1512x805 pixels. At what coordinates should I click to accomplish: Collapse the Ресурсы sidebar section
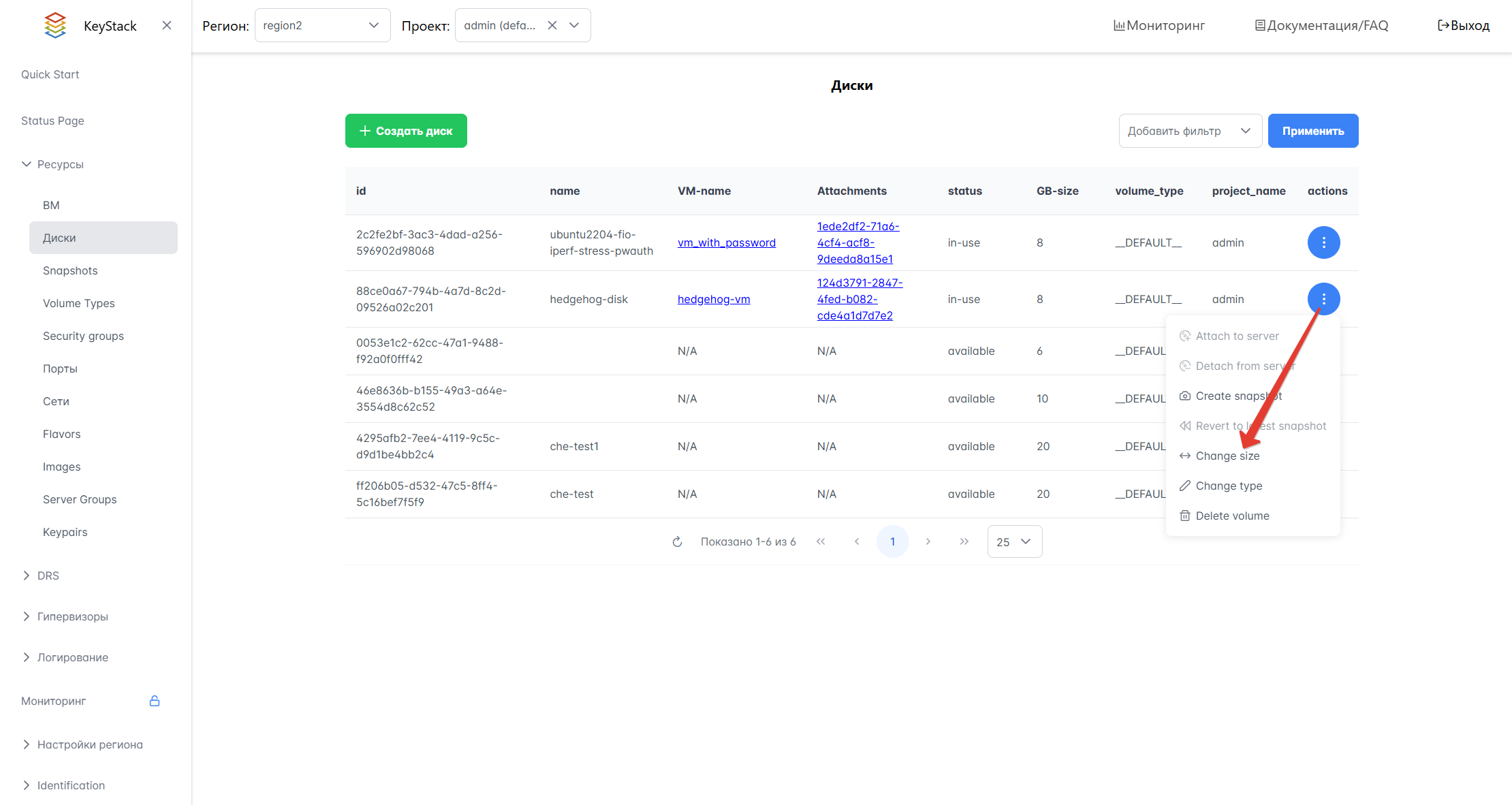click(60, 164)
